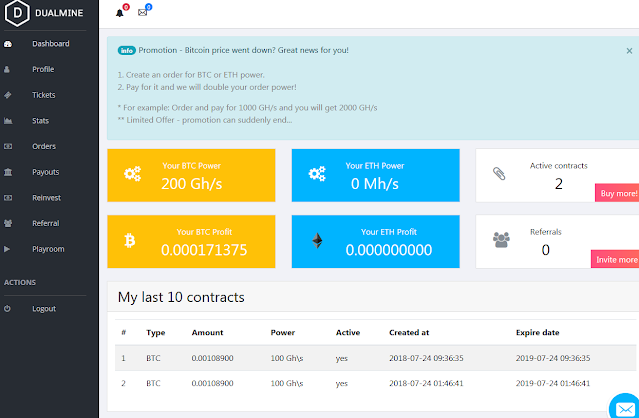This screenshot has width=639, height=418.
Task: Open notifications bell icon
Action: point(119,13)
